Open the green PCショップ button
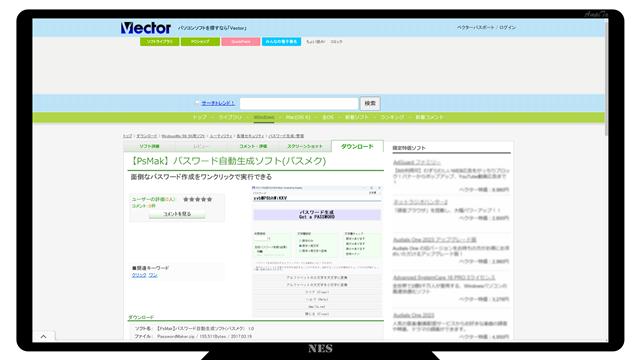640x360 pixels. click(200, 42)
